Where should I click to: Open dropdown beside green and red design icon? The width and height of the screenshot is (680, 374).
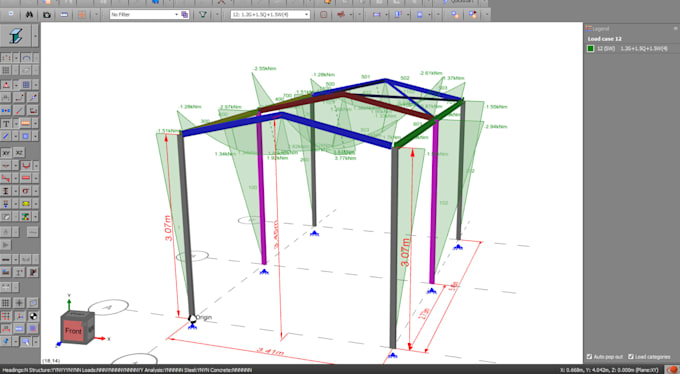point(36,216)
